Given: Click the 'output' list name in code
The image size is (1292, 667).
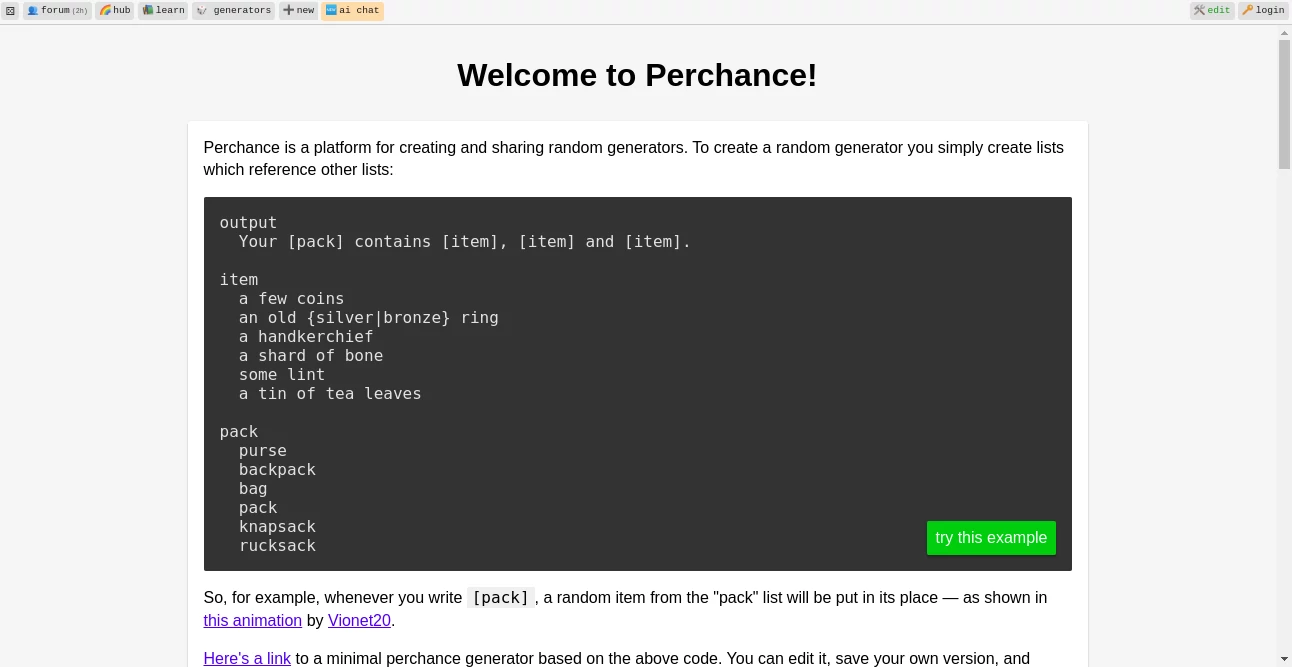Looking at the screenshot, I should tap(248, 222).
